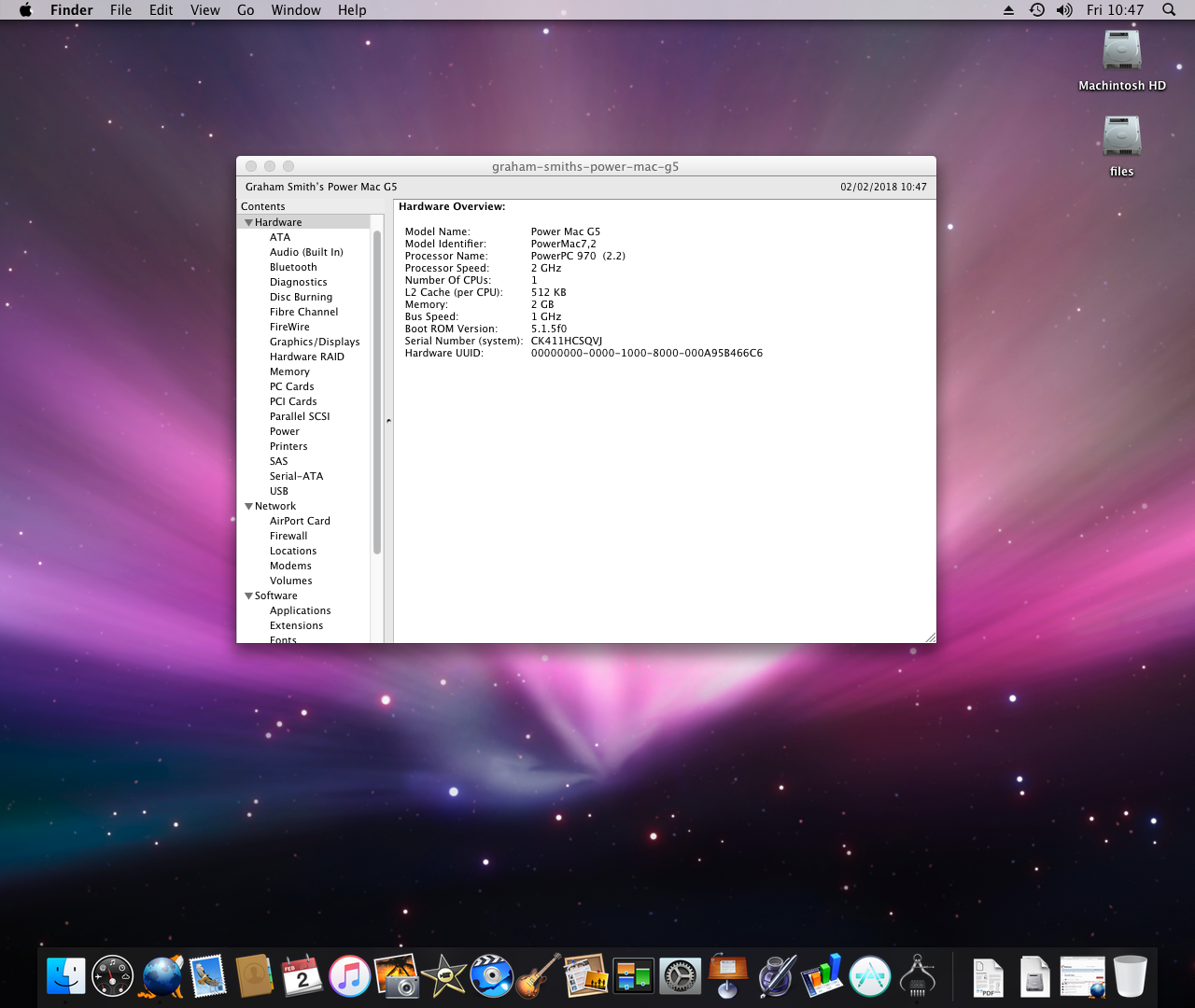1195x1008 pixels.
Task: Launch GarageBand guitar icon in dock
Action: (539, 976)
